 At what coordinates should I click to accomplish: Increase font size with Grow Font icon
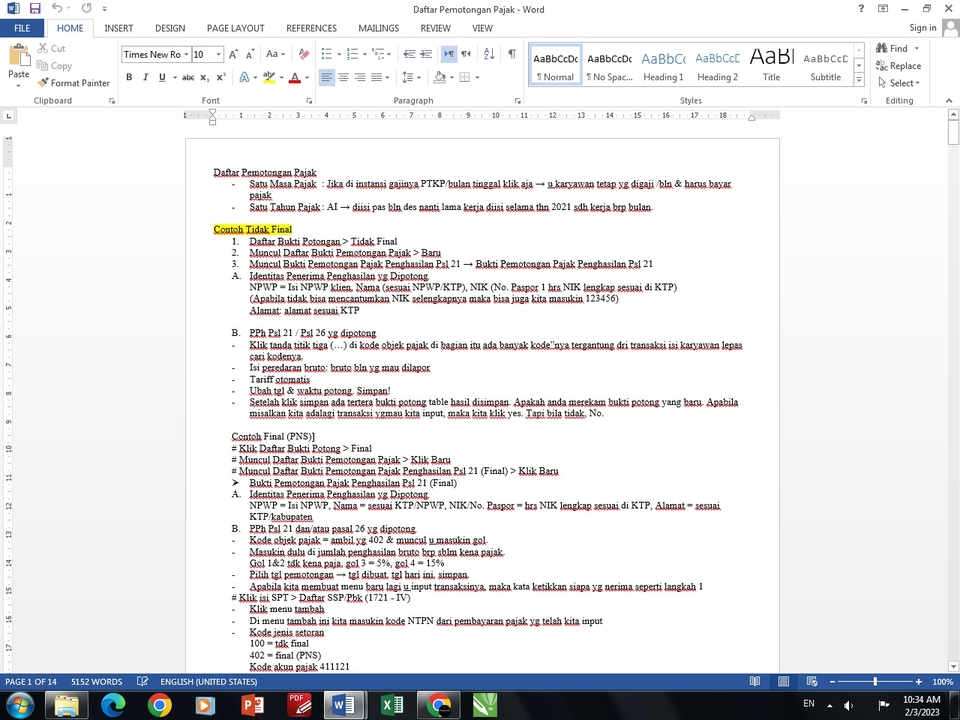233,54
